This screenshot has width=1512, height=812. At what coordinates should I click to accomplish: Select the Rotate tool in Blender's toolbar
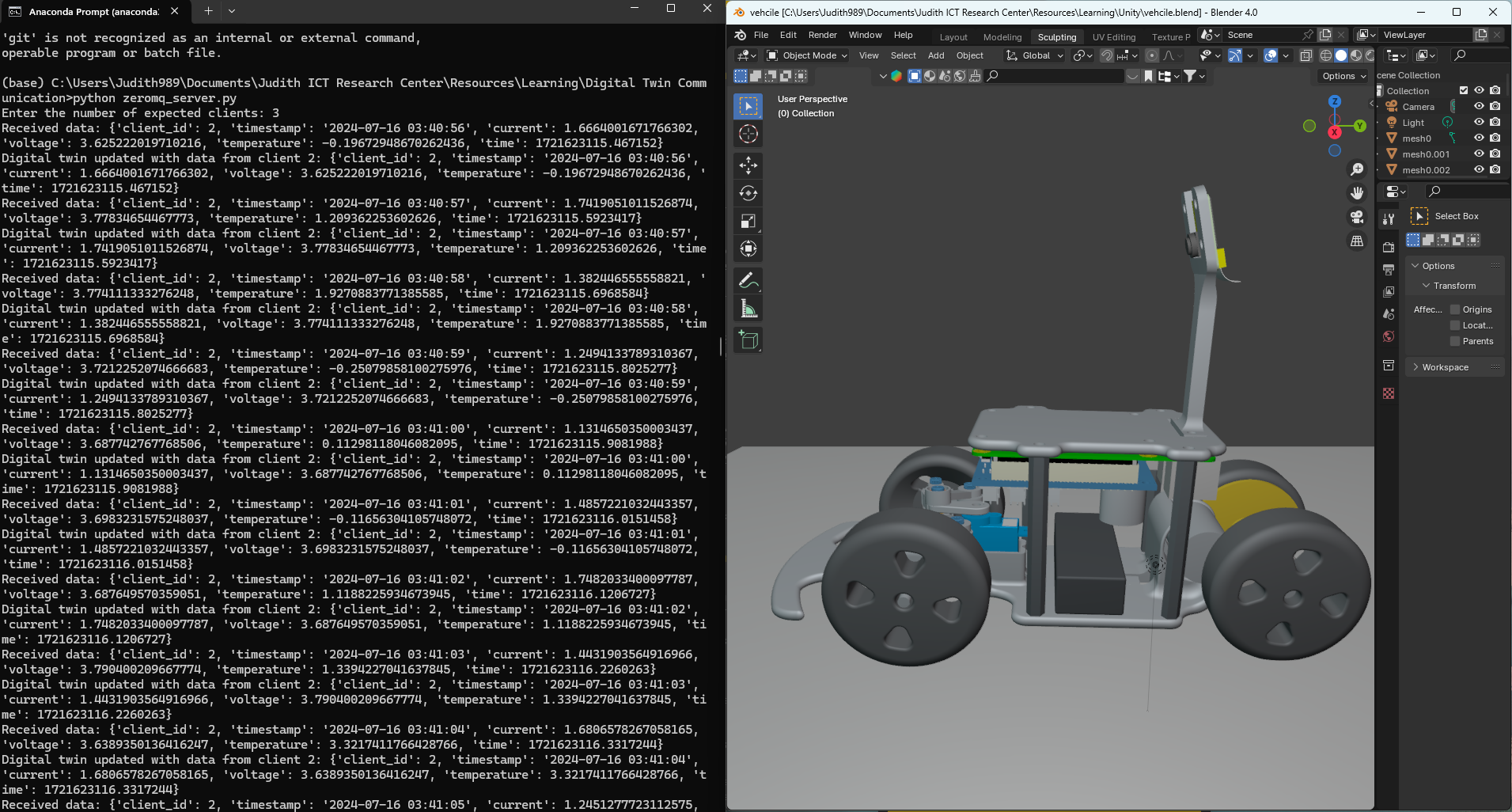click(x=748, y=193)
